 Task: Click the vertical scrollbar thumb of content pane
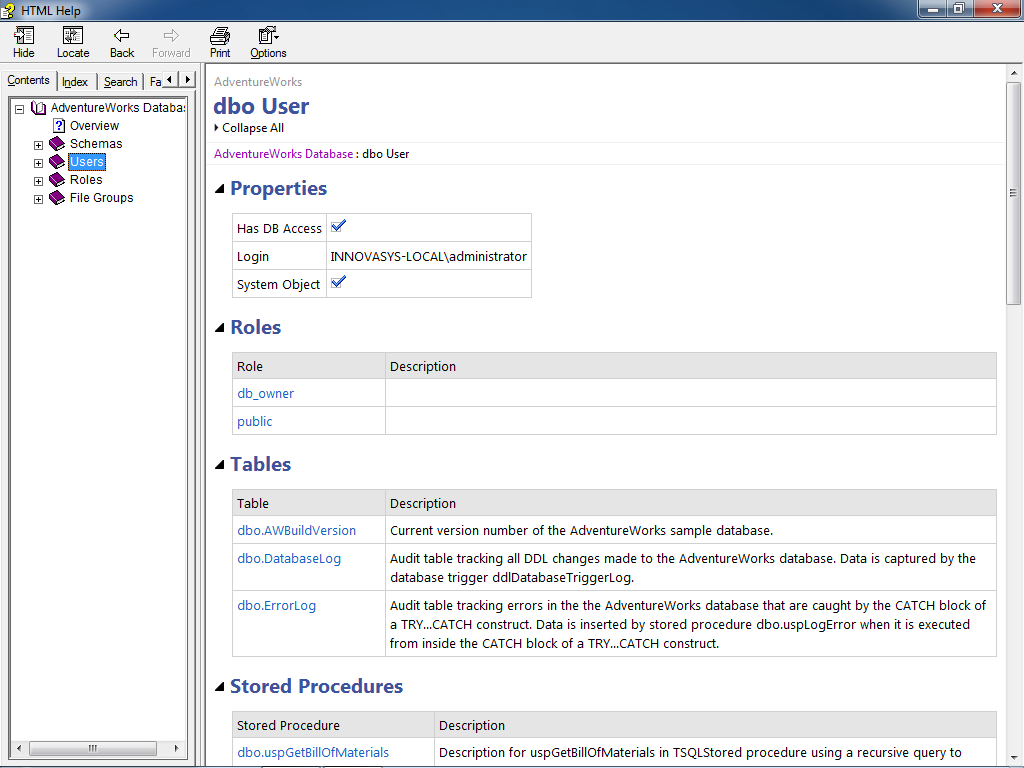pos(1013,193)
